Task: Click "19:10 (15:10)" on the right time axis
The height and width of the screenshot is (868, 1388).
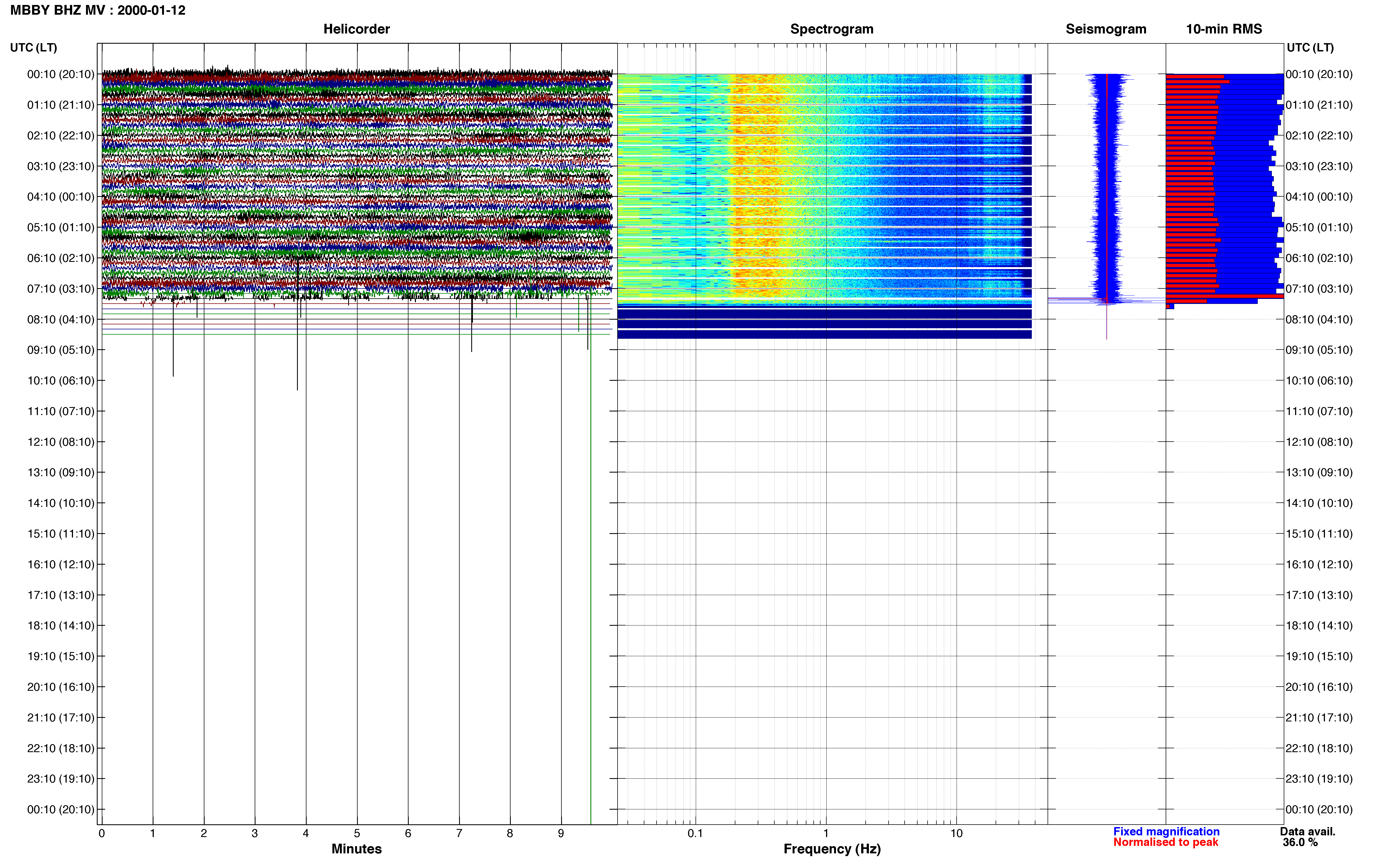Action: [1319, 656]
